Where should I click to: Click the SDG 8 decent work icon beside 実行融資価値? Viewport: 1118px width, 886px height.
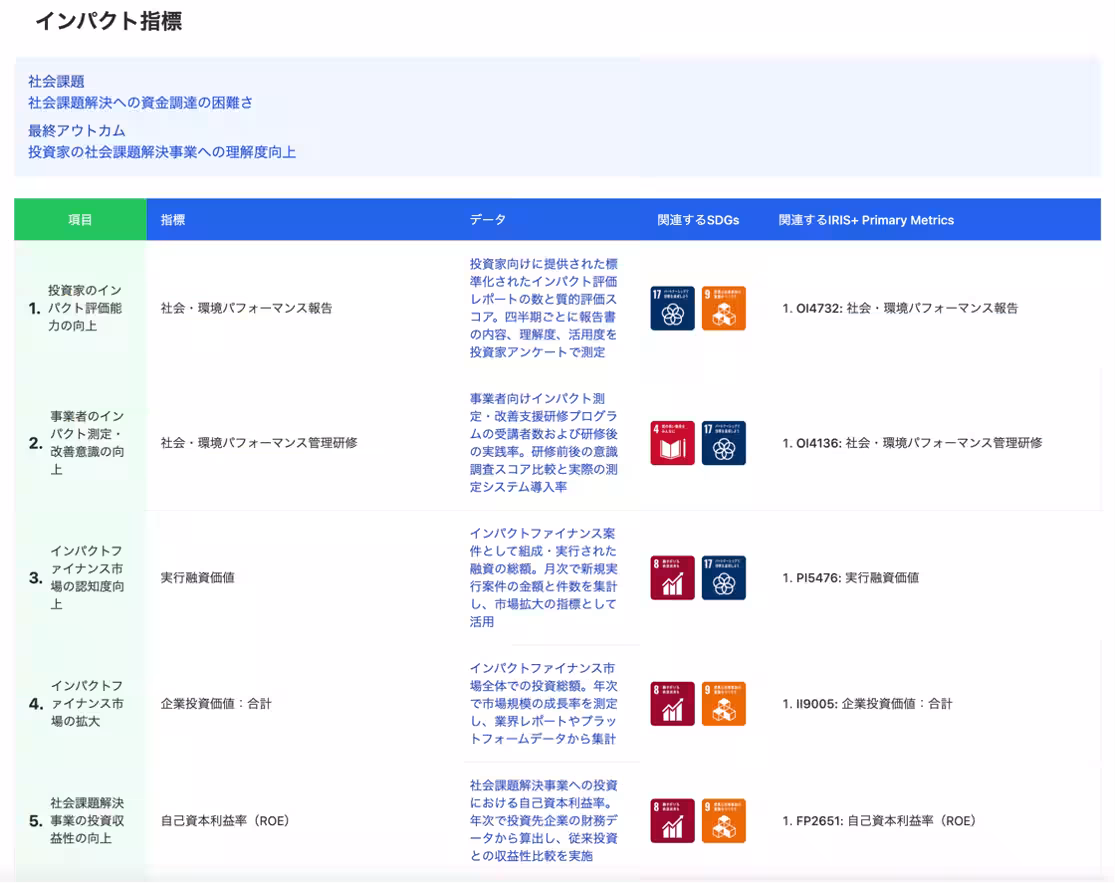point(672,578)
